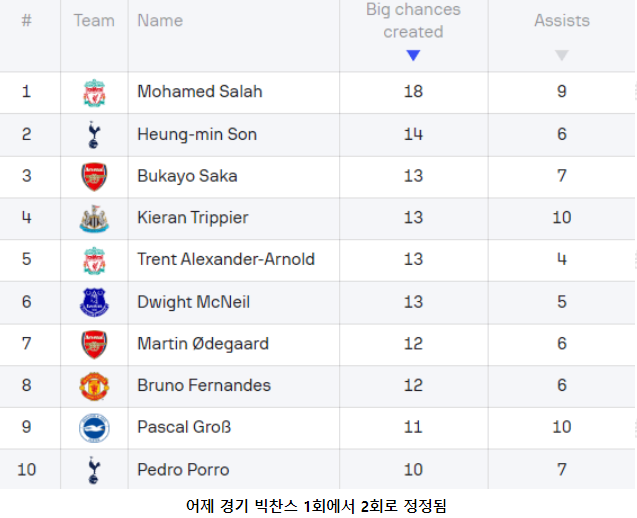Sort by the Big chances created header
The height and width of the screenshot is (518, 637).
tap(413, 21)
